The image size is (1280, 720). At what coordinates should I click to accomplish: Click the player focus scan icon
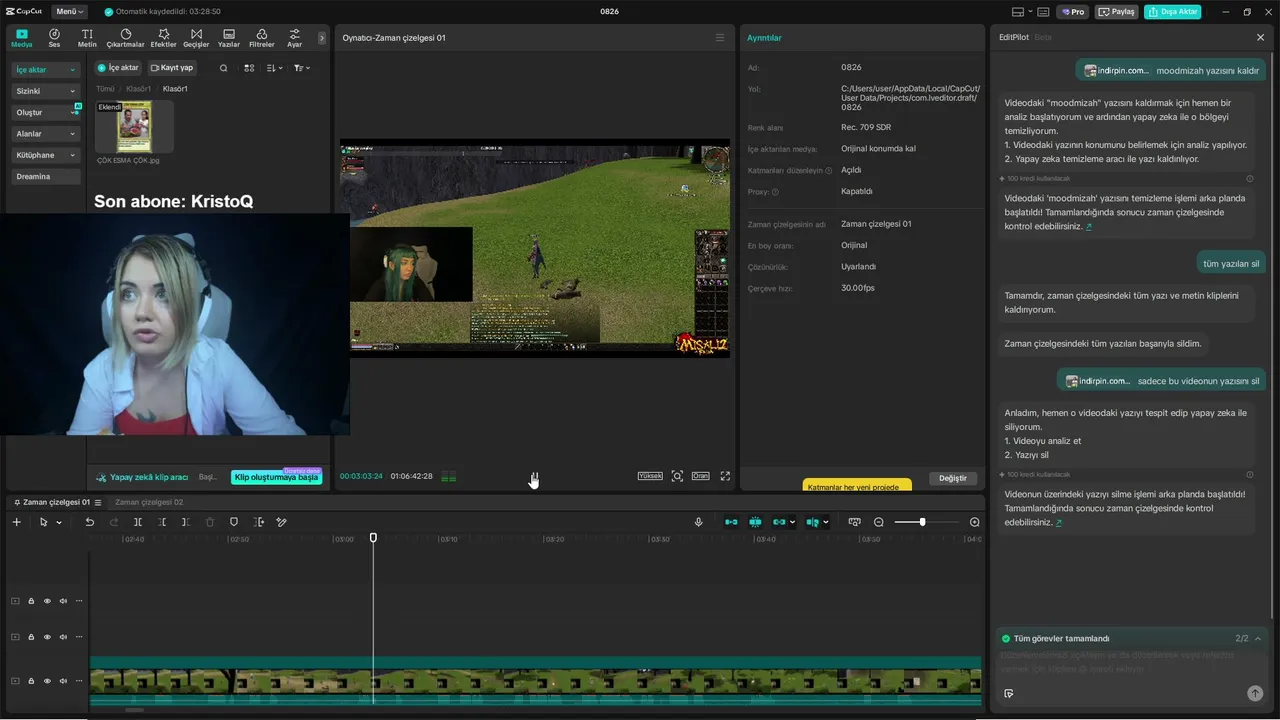(x=677, y=476)
